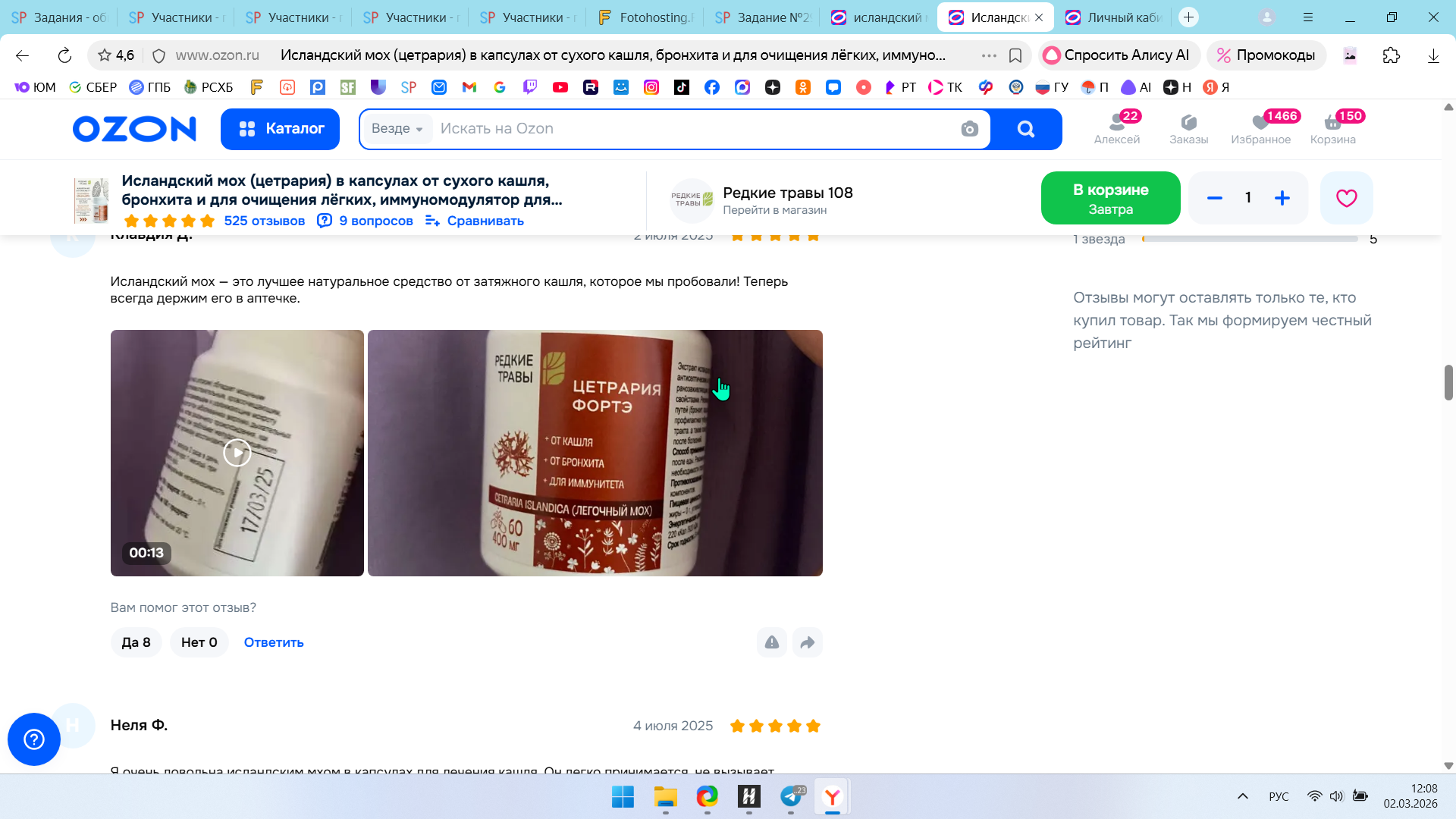Open the 525 отзывов link
The height and width of the screenshot is (819, 1456).
click(x=264, y=221)
